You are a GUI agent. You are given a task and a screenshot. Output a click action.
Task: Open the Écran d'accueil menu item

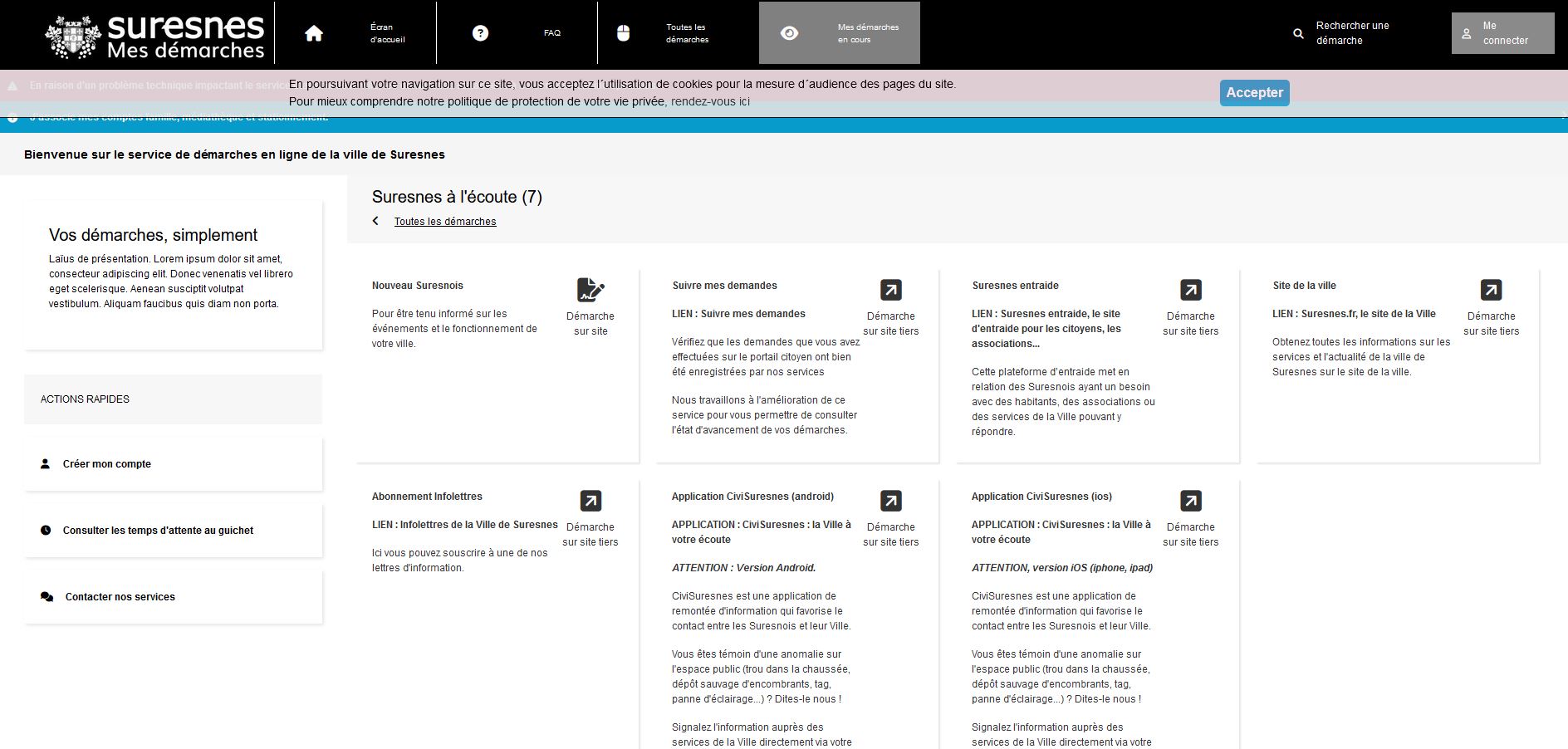click(x=385, y=32)
